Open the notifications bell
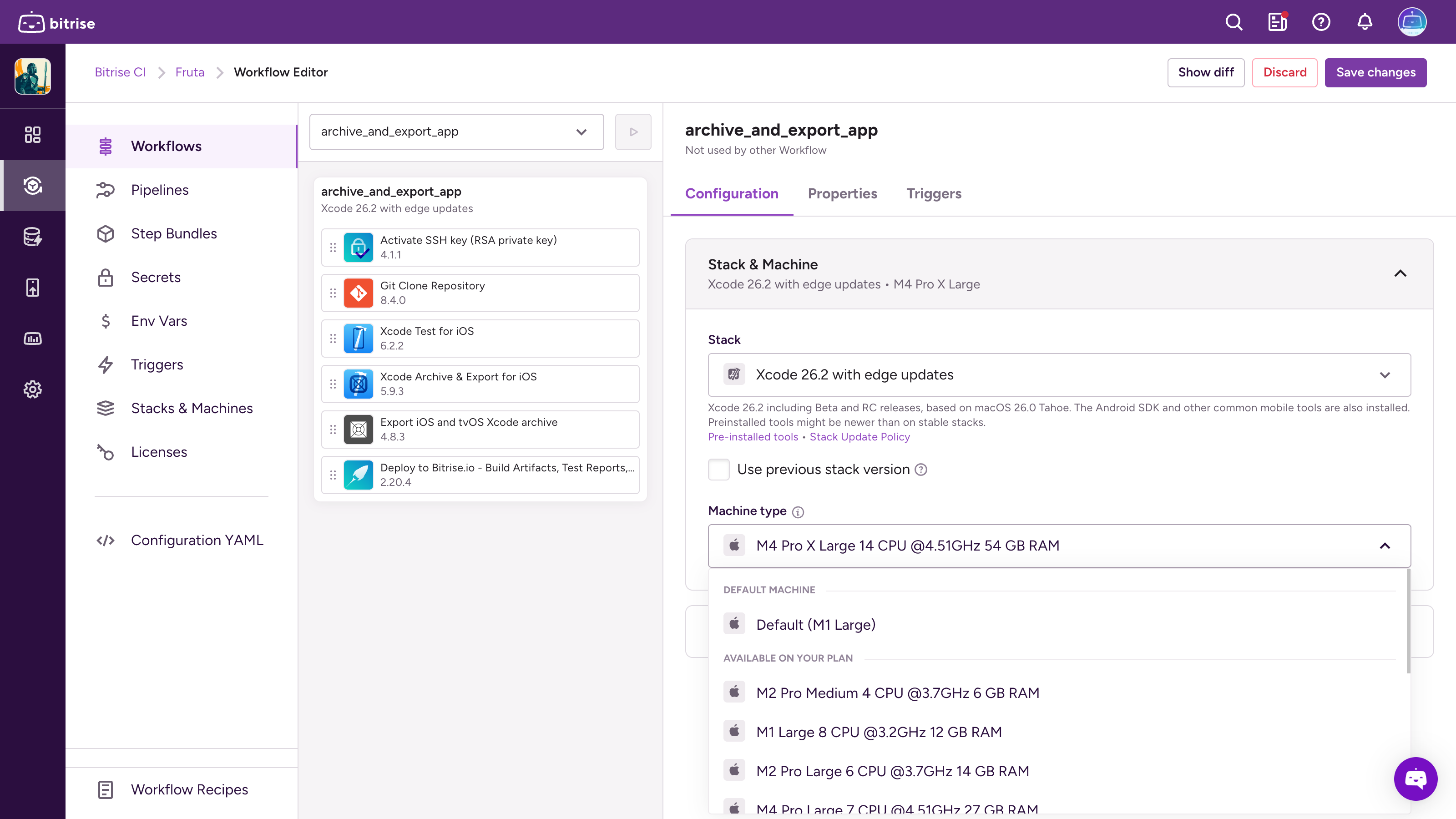This screenshot has height=819, width=1456. pyautogui.click(x=1365, y=22)
